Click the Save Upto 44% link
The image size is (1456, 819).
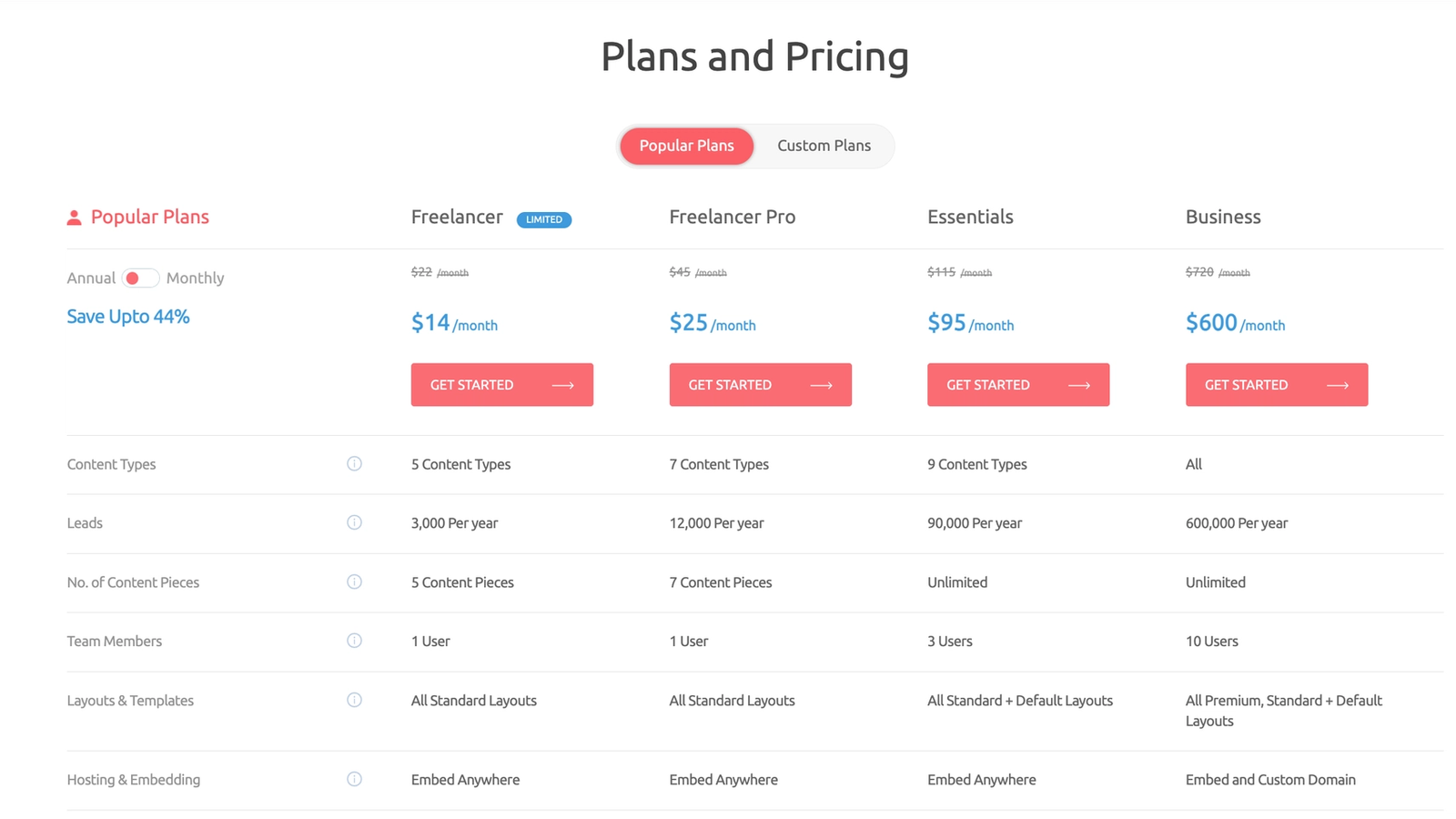[x=127, y=316]
